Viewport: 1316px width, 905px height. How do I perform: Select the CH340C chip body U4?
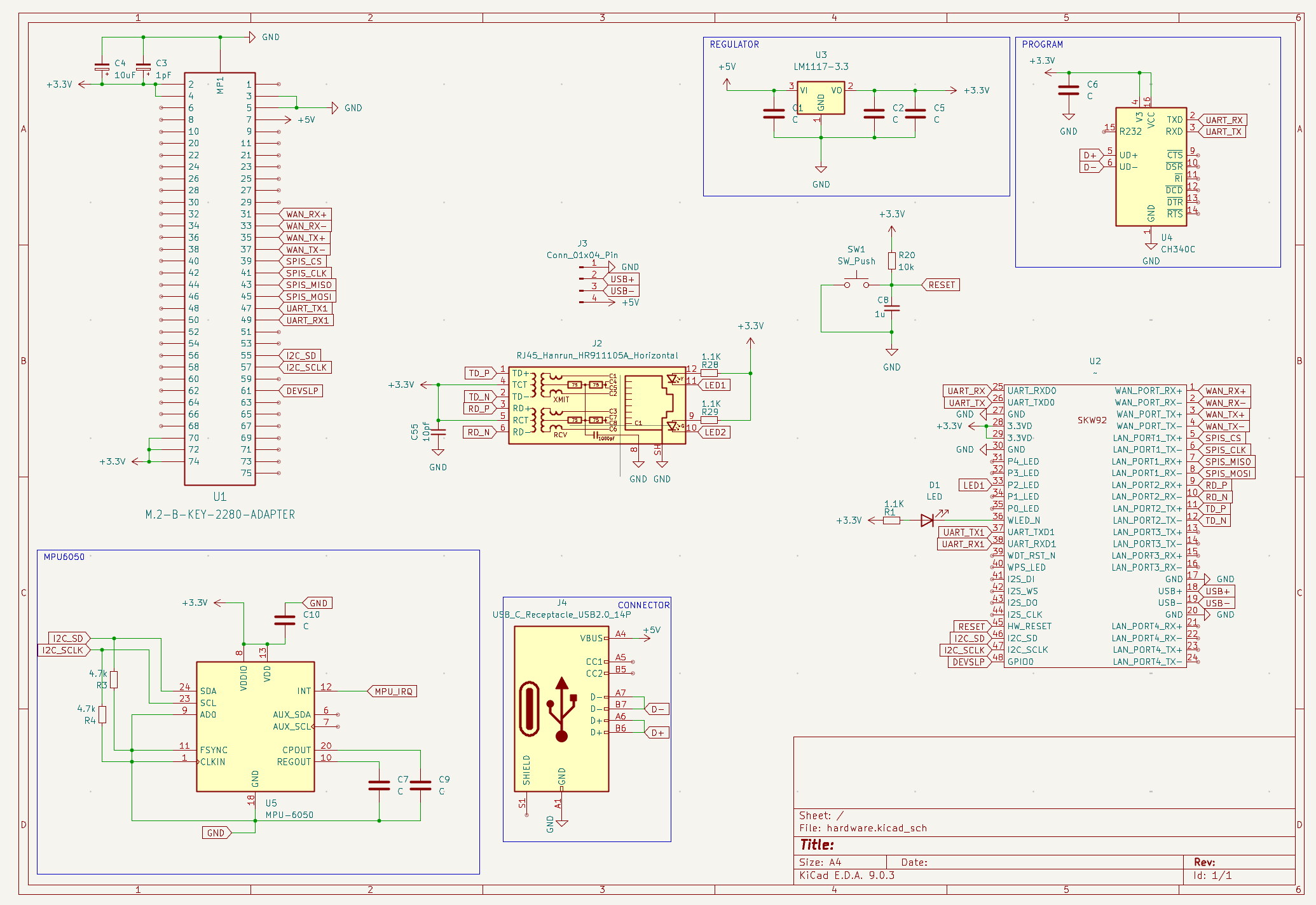coord(1151,167)
